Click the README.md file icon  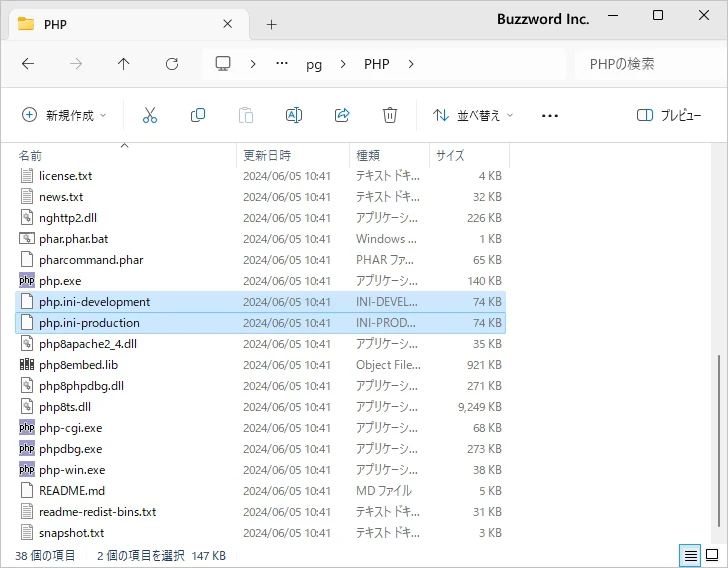coord(27,490)
